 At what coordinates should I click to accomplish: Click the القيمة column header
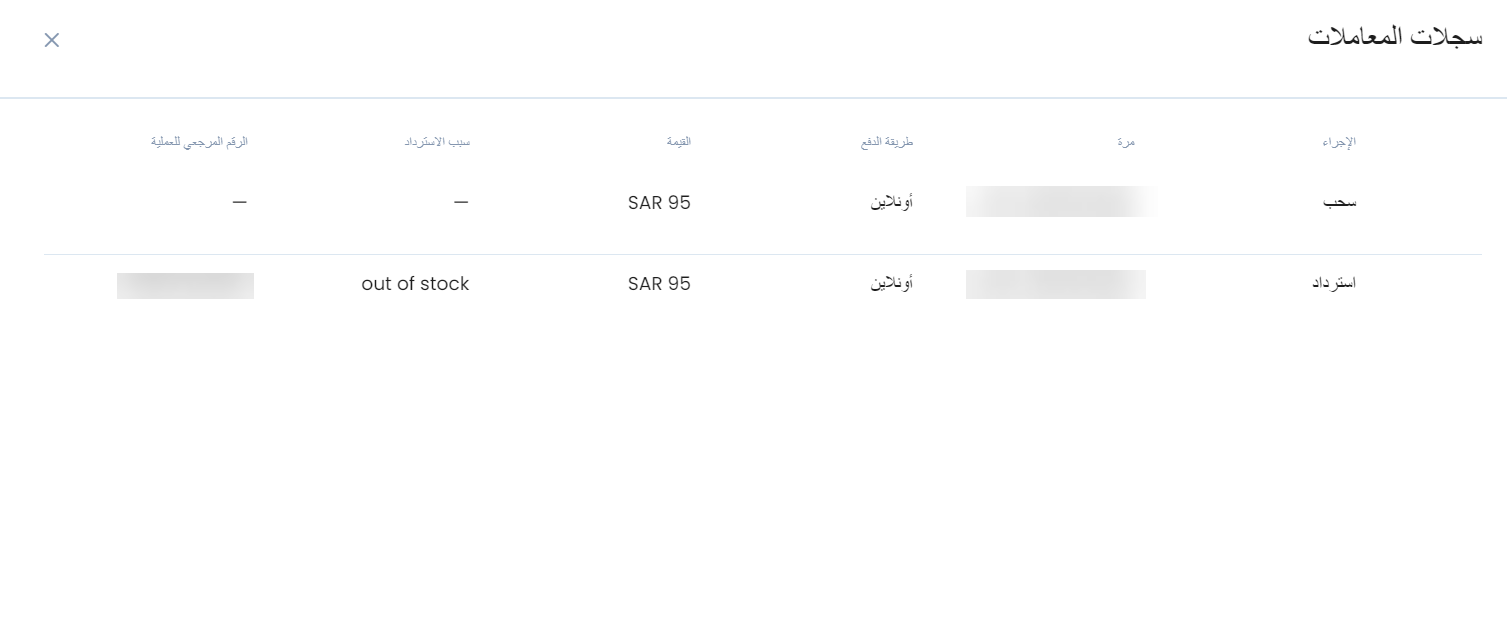coord(679,142)
